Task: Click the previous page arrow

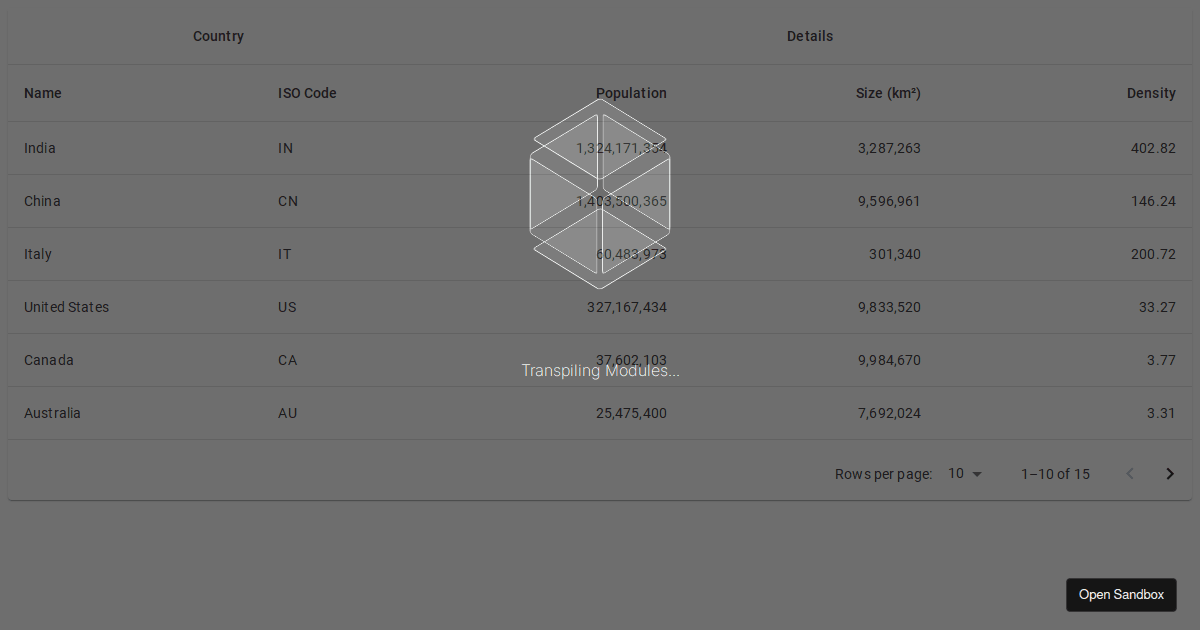Action: (x=1130, y=474)
